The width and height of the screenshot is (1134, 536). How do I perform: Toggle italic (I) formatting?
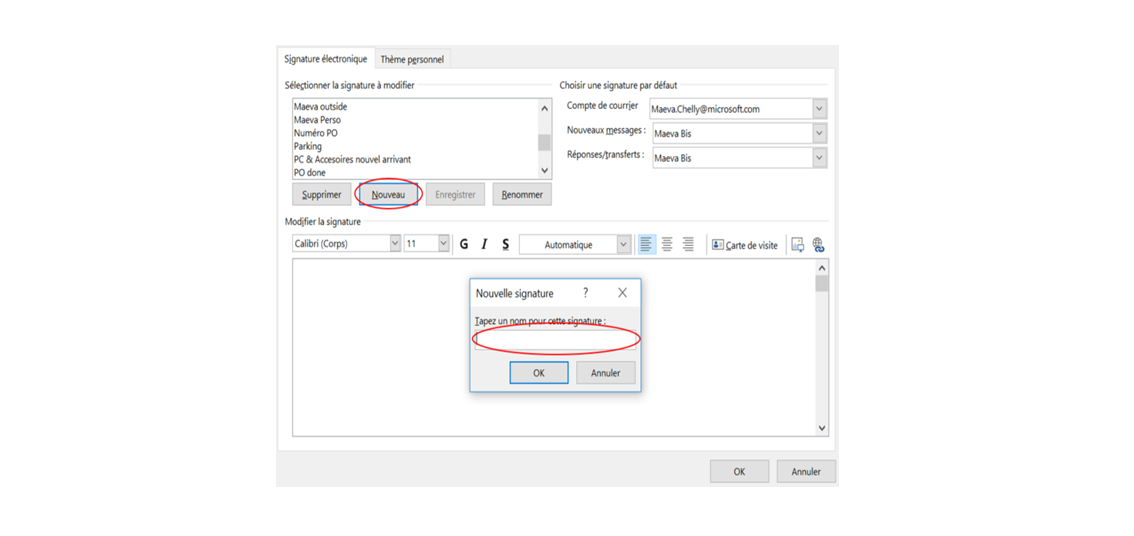485,244
